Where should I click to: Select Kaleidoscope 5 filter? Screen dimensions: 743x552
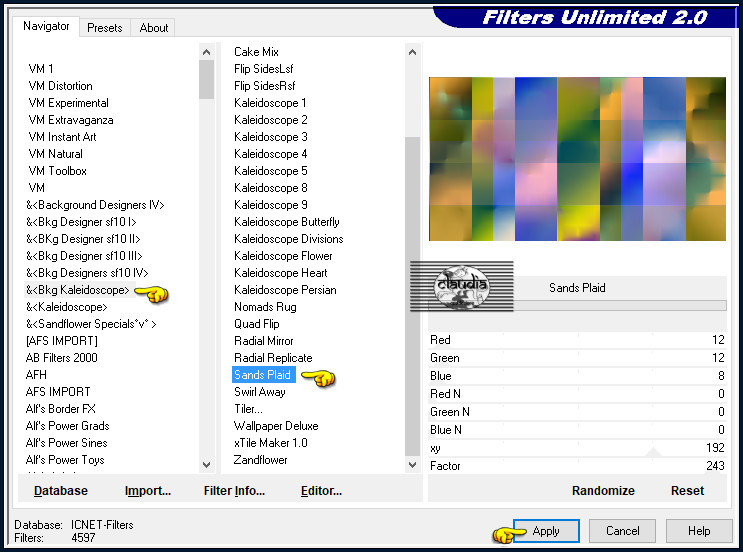(x=271, y=171)
